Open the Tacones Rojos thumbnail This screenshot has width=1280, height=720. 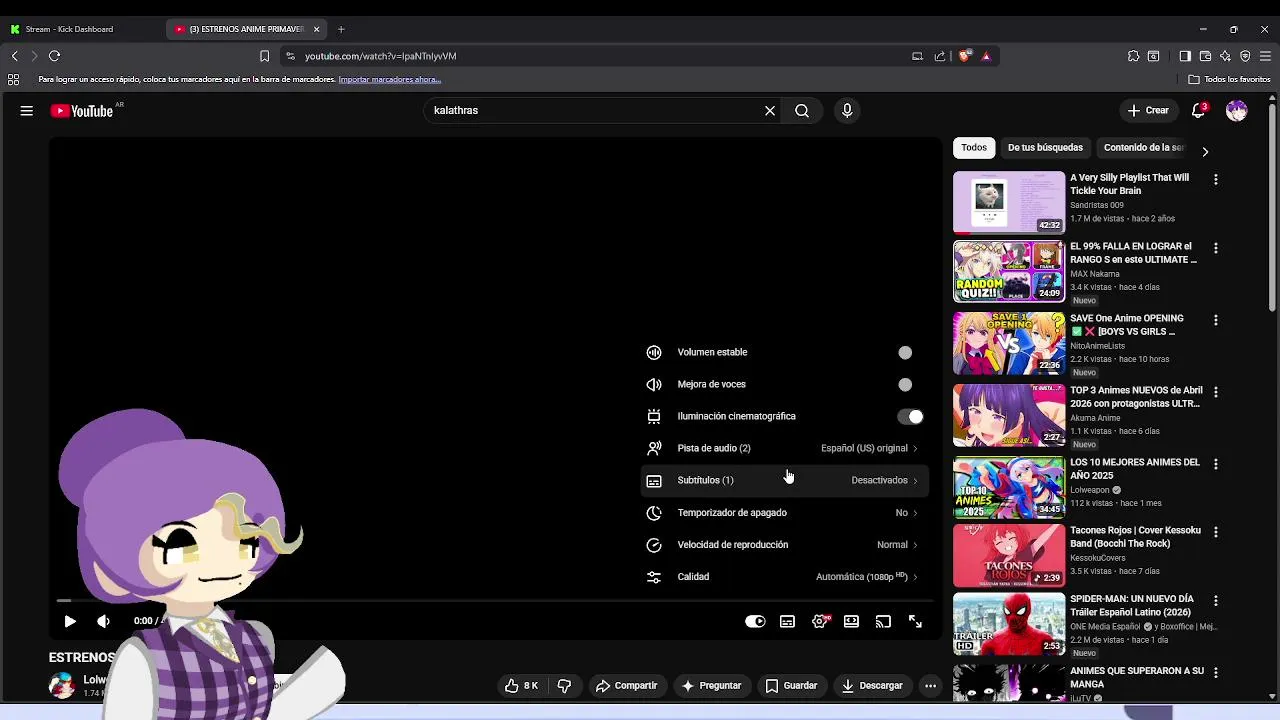coord(1009,555)
